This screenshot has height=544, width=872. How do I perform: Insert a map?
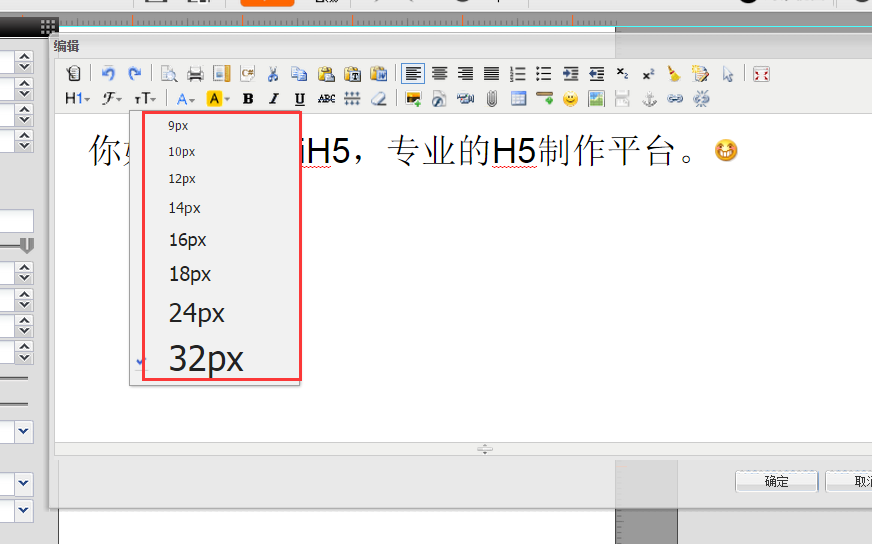[596, 98]
